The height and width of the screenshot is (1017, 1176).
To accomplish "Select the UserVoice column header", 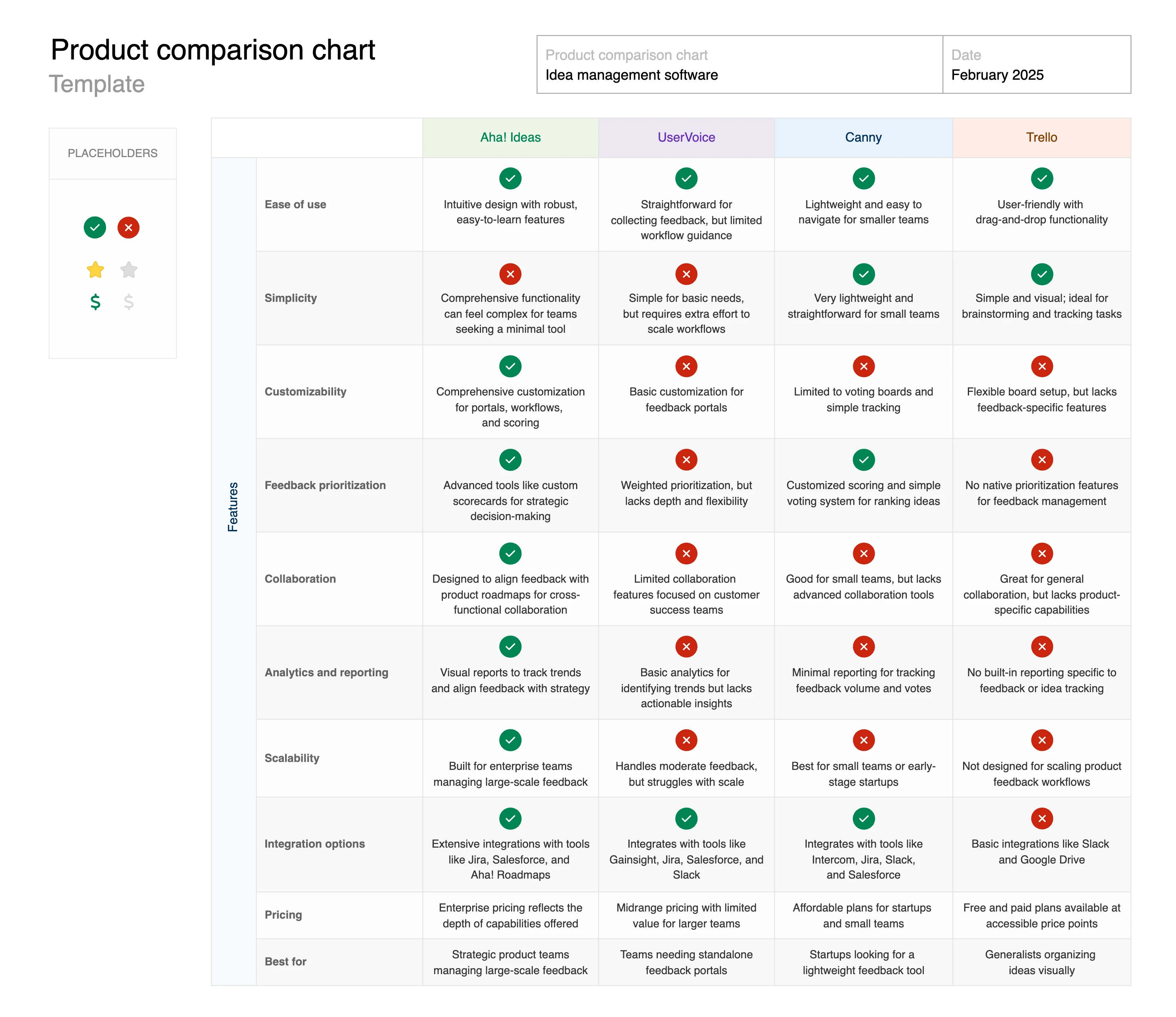I will tap(686, 137).
